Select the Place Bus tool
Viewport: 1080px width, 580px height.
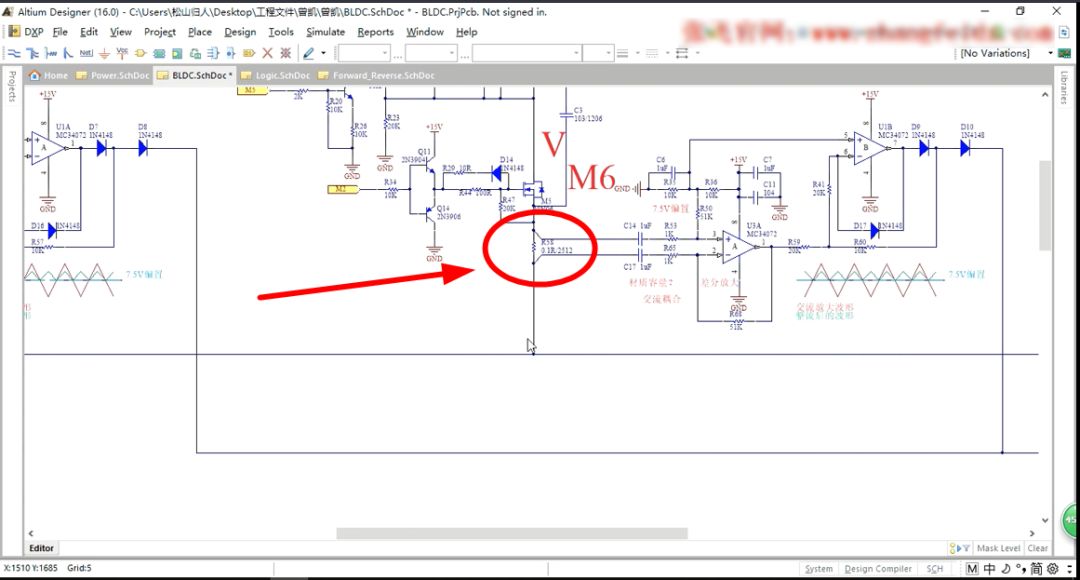coord(32,53)
